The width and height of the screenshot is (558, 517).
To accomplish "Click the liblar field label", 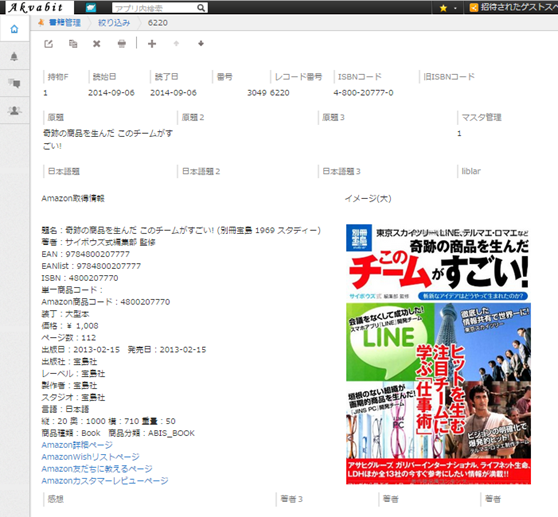I will pos(471,172).
